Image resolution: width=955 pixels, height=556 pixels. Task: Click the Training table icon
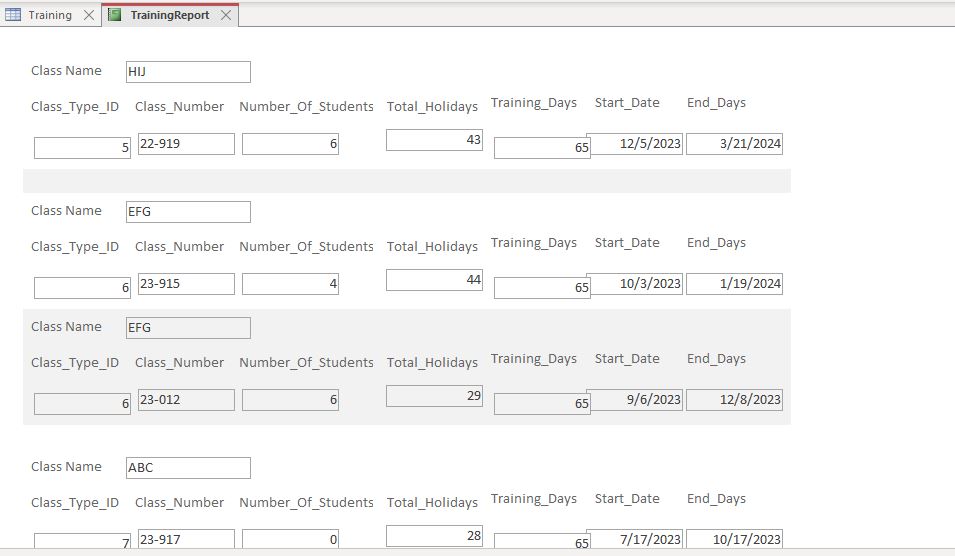(x=13, y=15)
